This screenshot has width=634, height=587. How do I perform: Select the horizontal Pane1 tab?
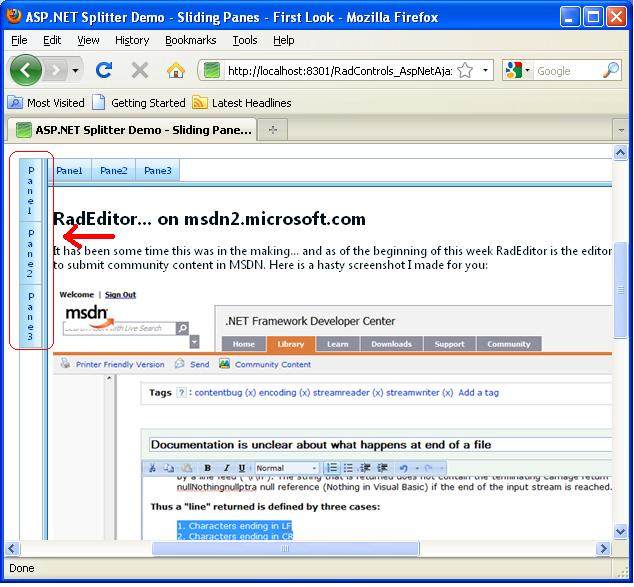pyautogui.click(x=69, y=171)
